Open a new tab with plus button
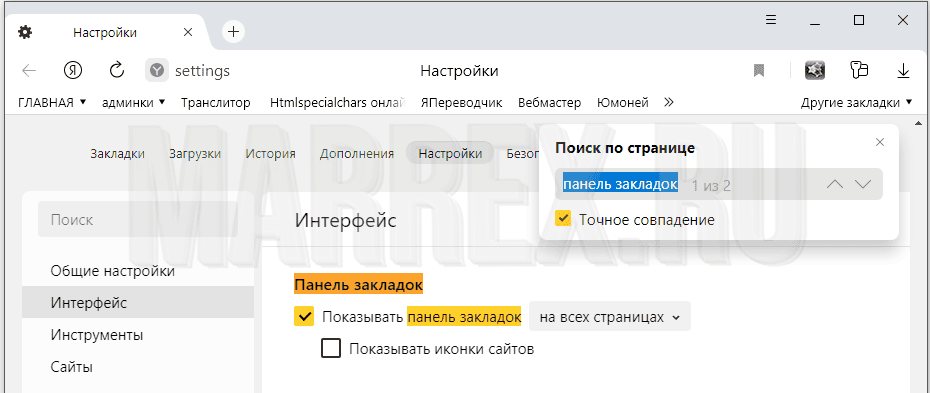The height and width of the screenshot is (393, 930). click(x=234, y=31)
